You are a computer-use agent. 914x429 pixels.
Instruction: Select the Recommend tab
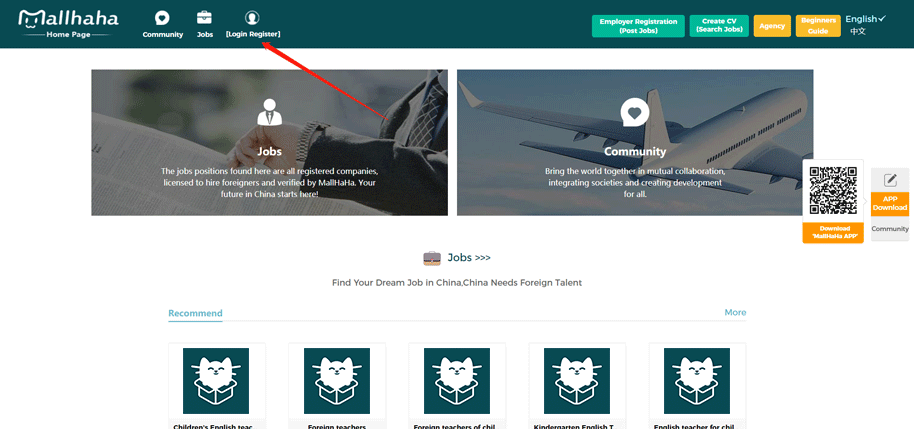tap(195, 313)
